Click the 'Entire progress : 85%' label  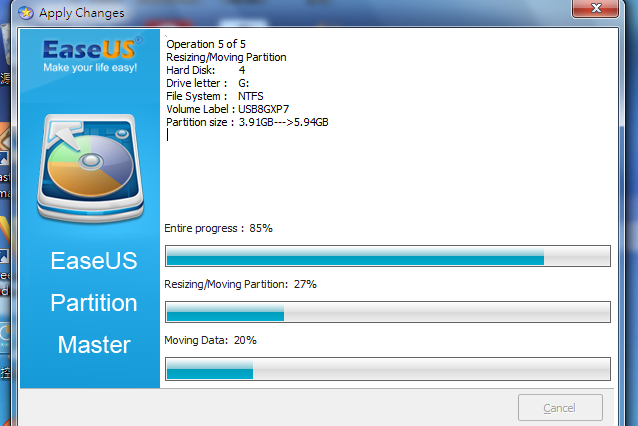(218, 228)
